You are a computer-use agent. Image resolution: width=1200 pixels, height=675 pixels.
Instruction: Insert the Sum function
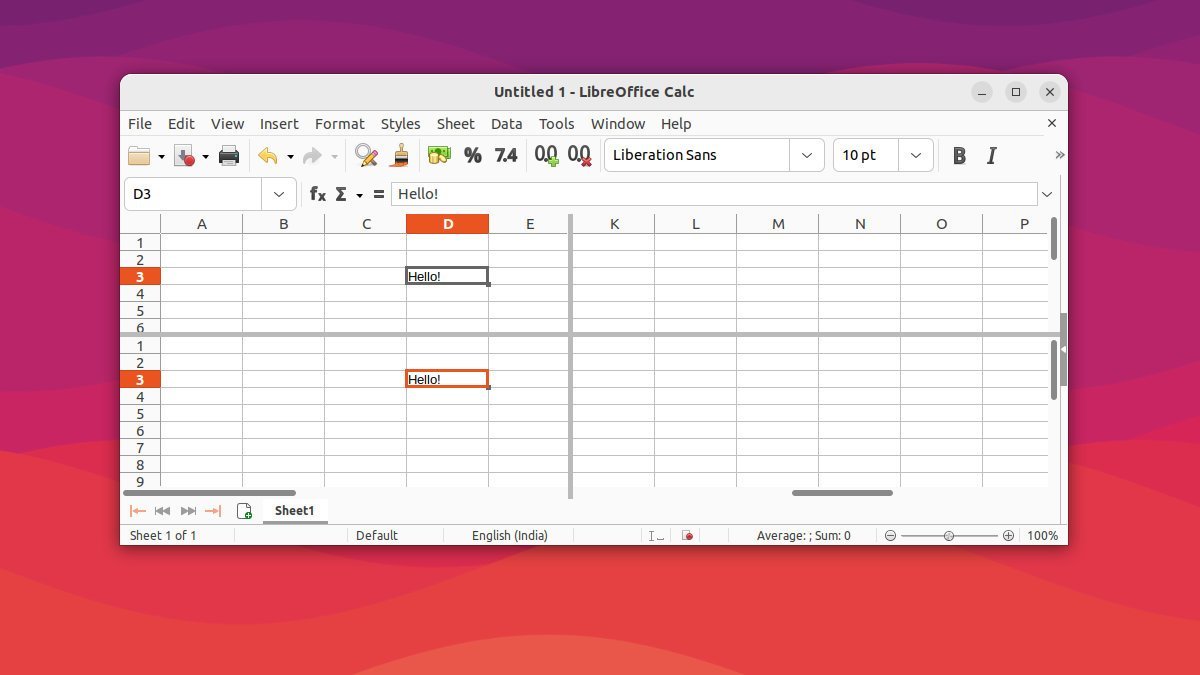coord(341,194)
